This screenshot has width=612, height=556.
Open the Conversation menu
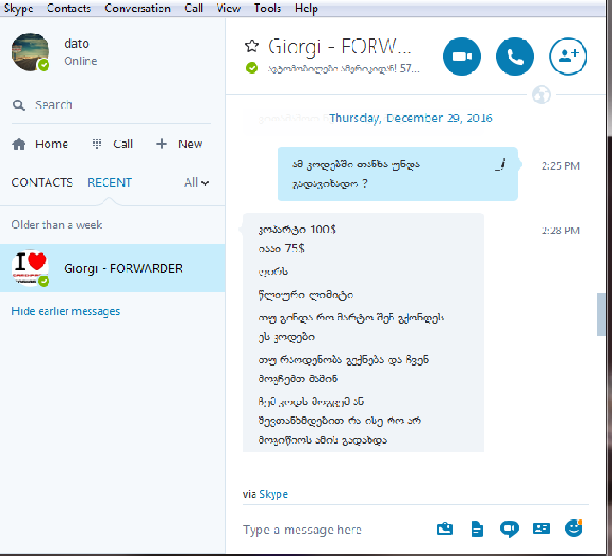click(x=137, y=8)
